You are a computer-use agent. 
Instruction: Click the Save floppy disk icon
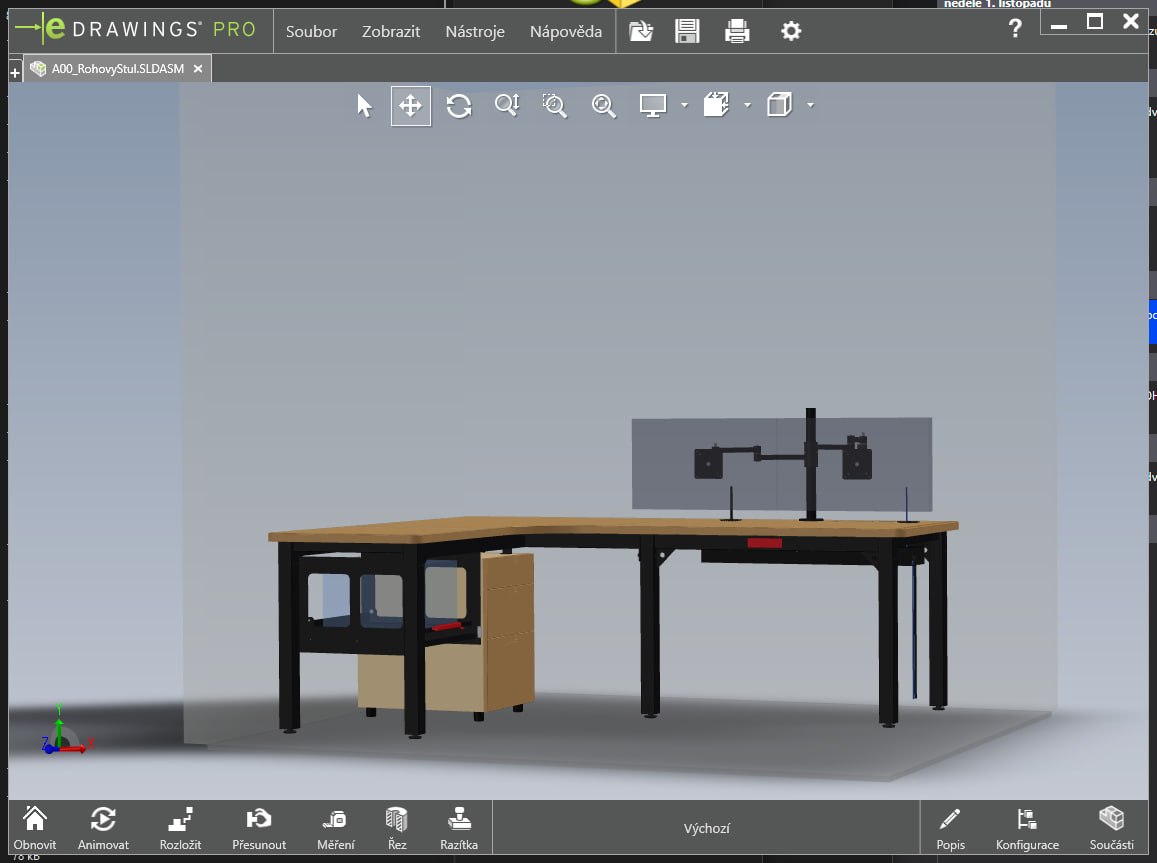click(687, 31)
